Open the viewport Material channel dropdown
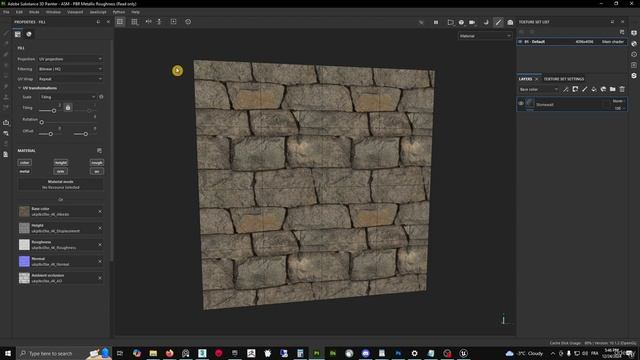640x360 pixels. coord(484,36)
